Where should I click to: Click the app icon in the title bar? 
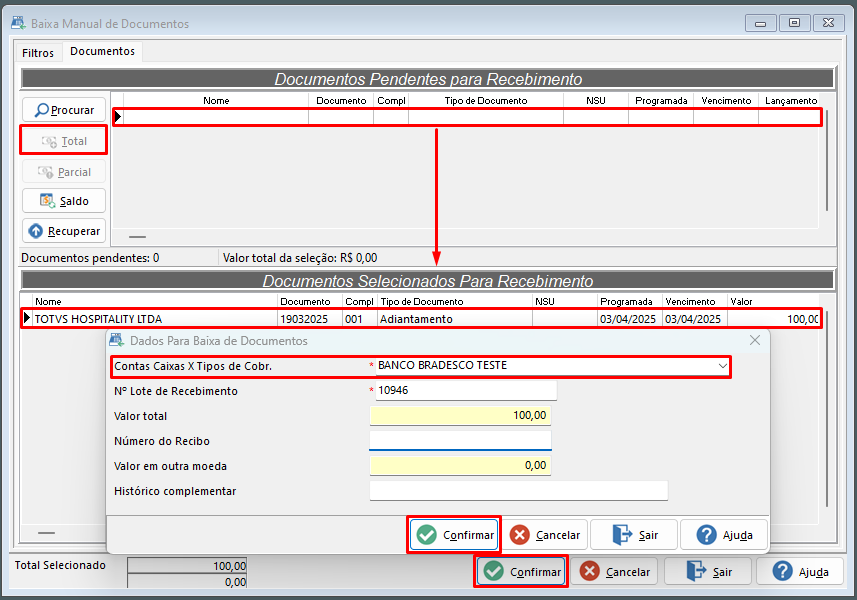coord(19,23)
